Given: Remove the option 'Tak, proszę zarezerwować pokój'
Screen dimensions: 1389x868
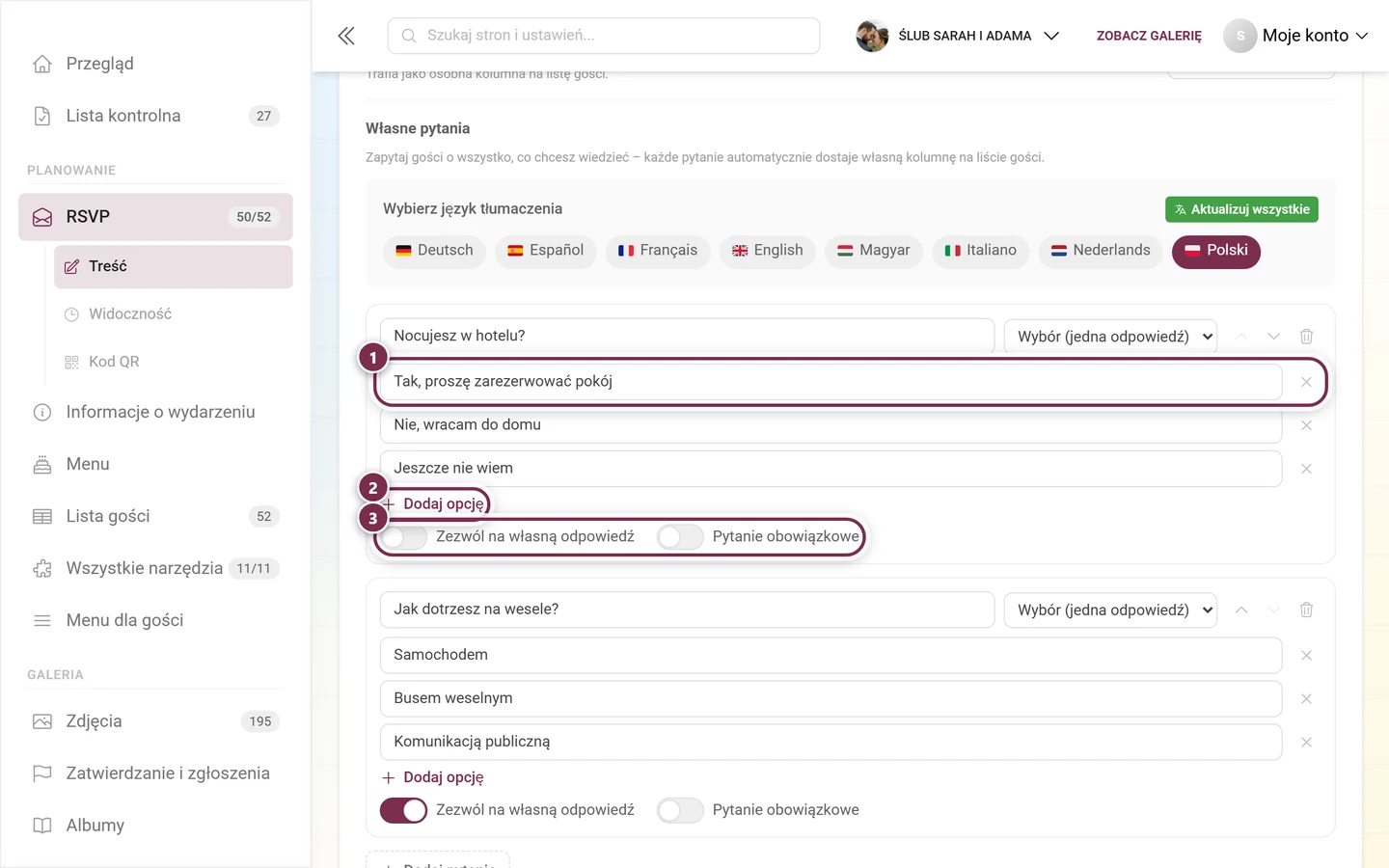Looking at the screenshot, I should (x=1306, y=382).
